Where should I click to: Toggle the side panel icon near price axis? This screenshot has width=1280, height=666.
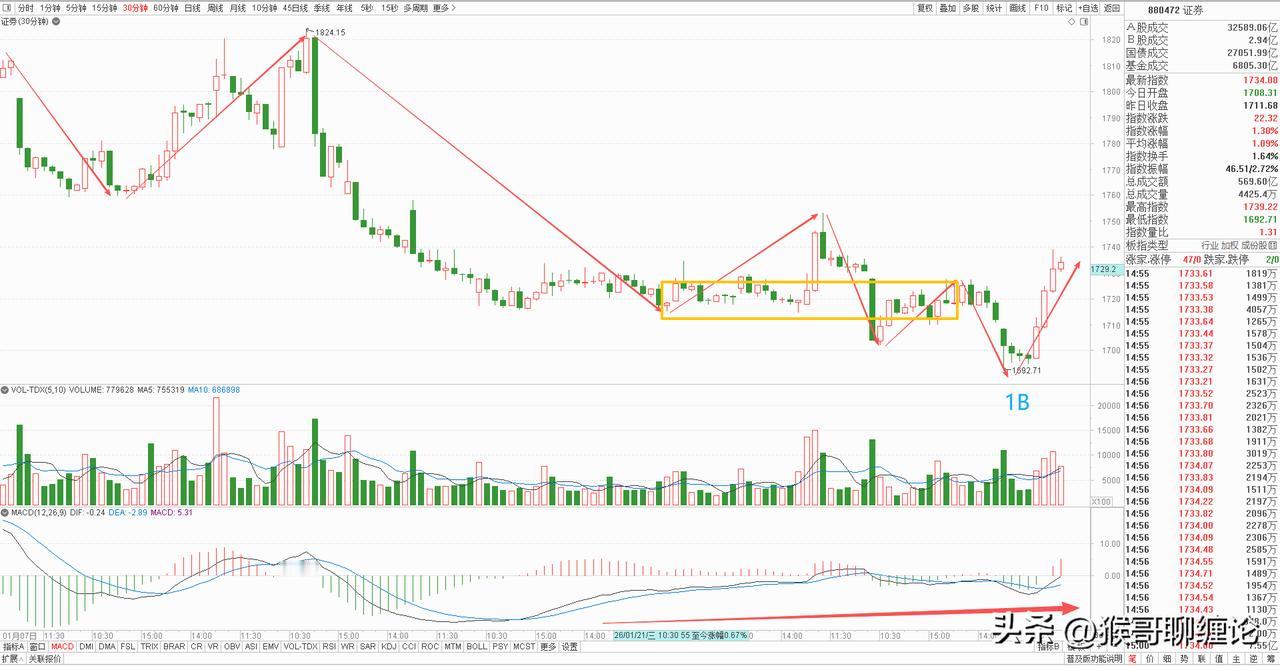[1084, 21]
